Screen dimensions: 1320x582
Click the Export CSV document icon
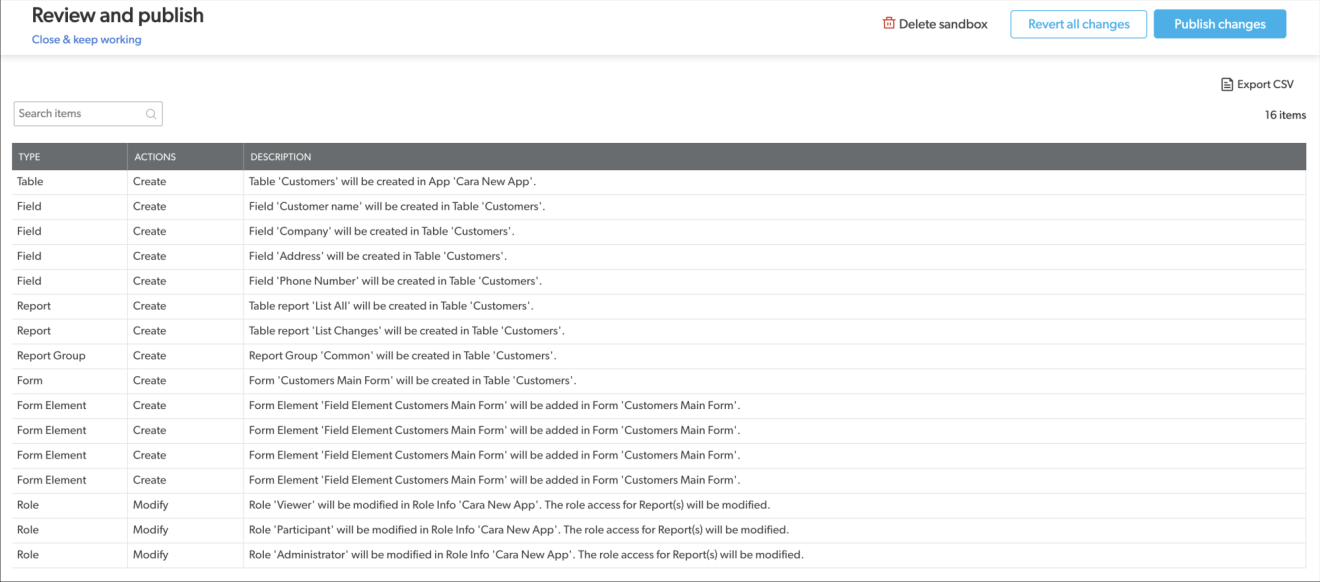1227,85
